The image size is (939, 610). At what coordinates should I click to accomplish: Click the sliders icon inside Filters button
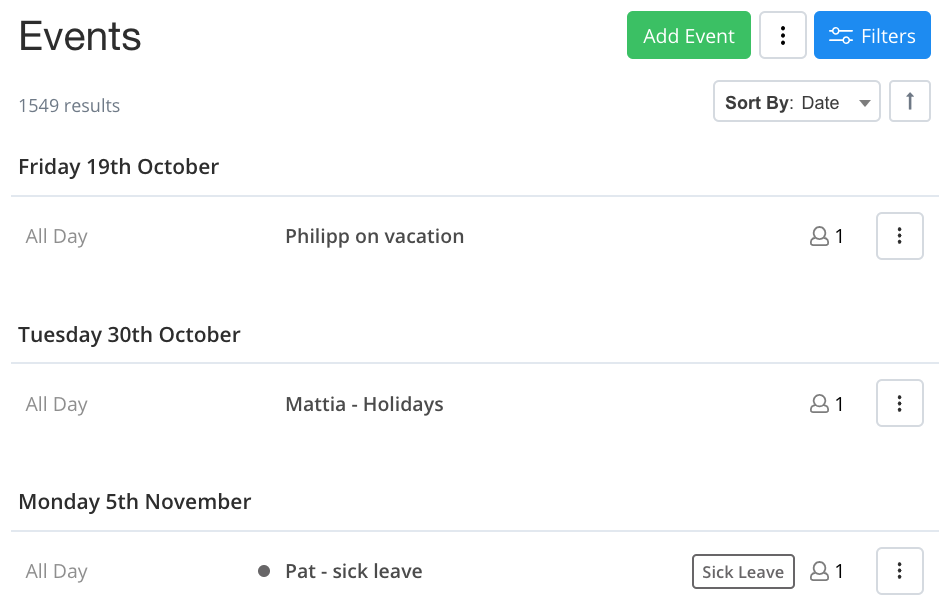(840, 37)
